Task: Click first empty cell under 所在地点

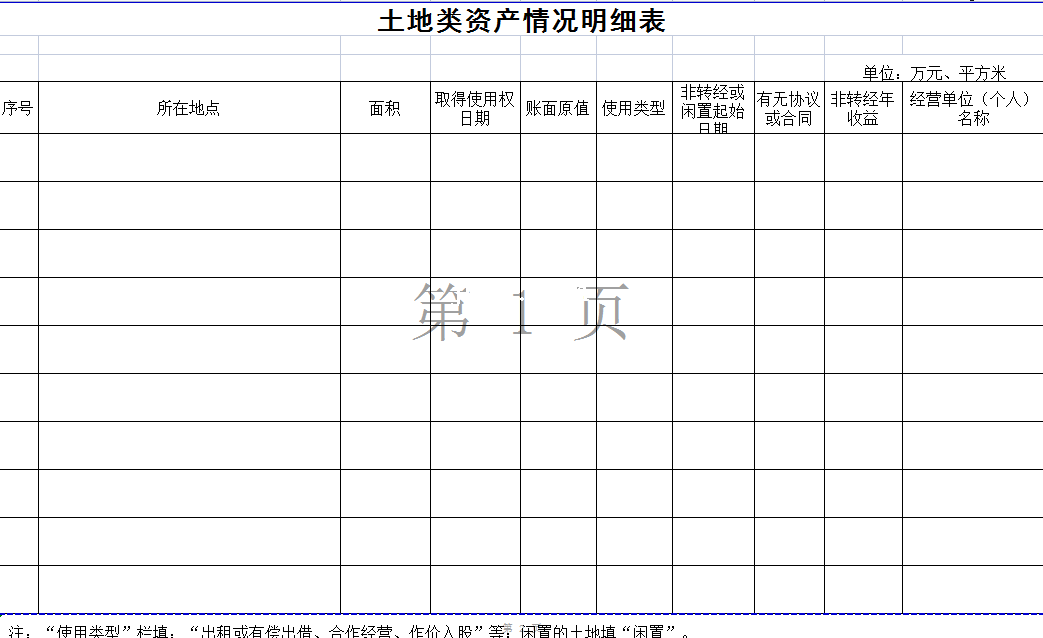Action: [189, 157]
